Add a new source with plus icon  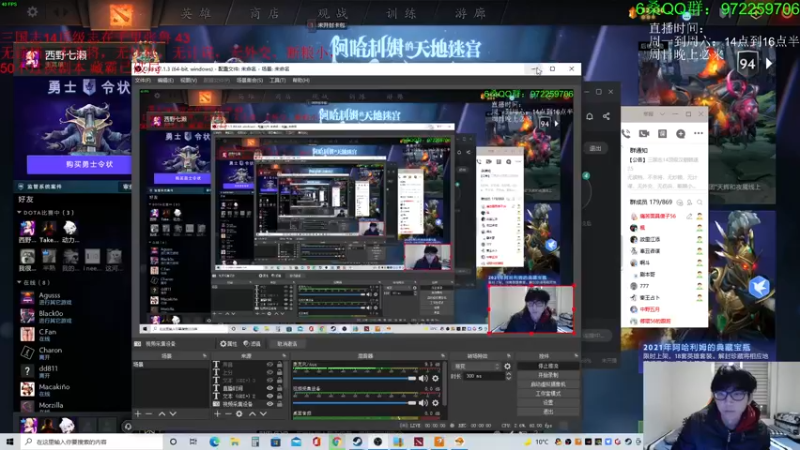pos(217,414)
